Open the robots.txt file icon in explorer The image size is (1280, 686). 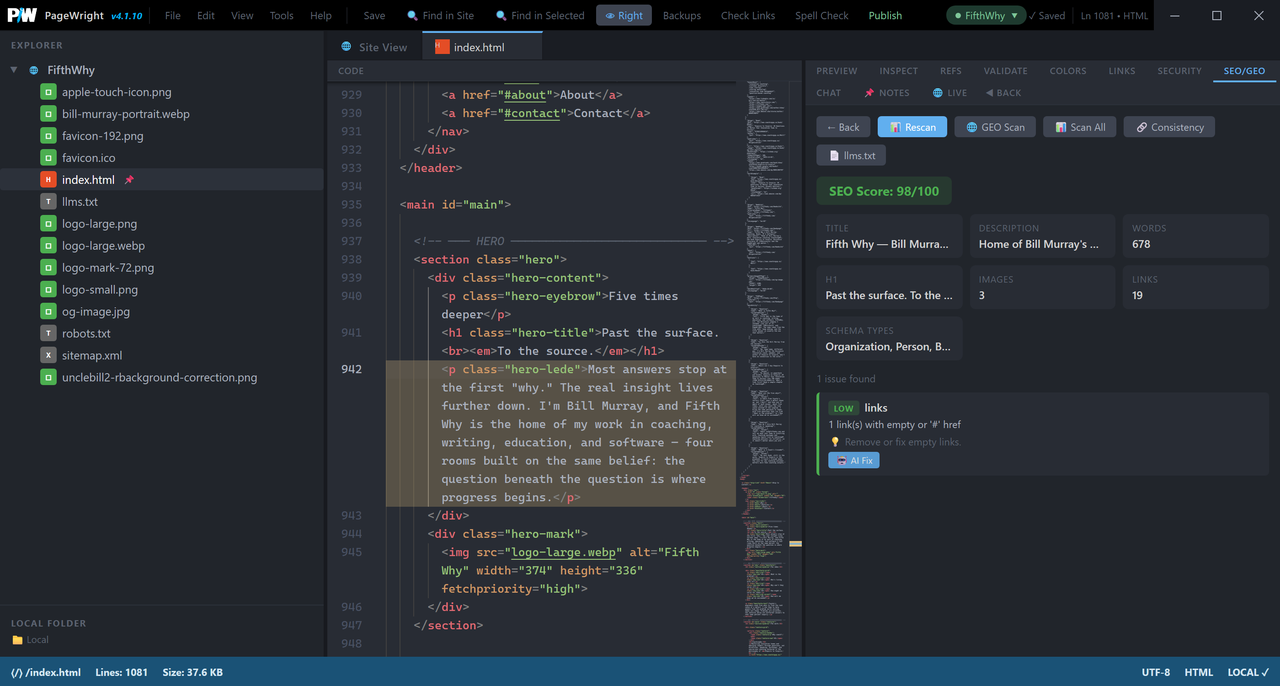(x=48, y=333)
